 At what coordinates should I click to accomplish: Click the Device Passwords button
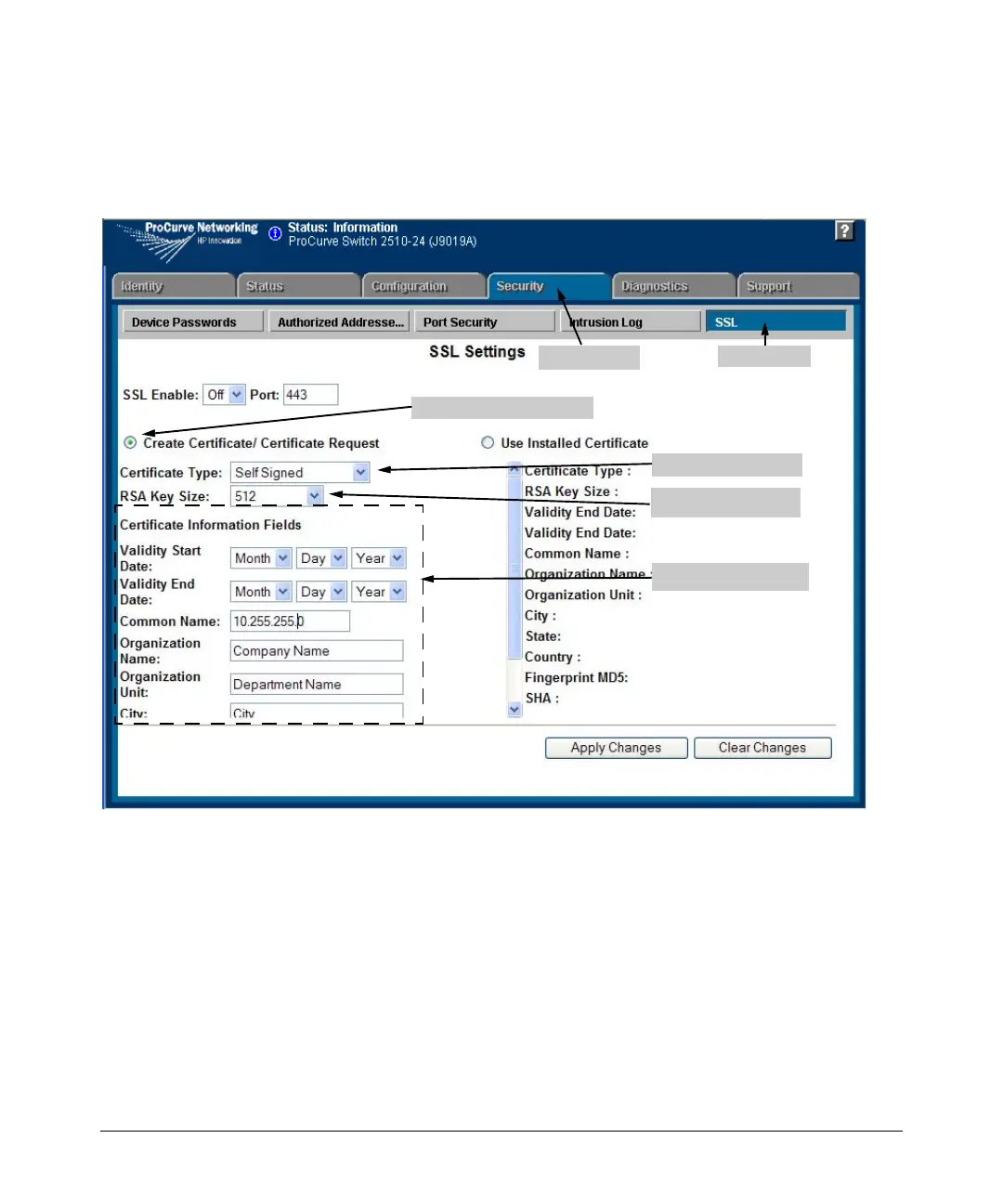tap(193, 322)
